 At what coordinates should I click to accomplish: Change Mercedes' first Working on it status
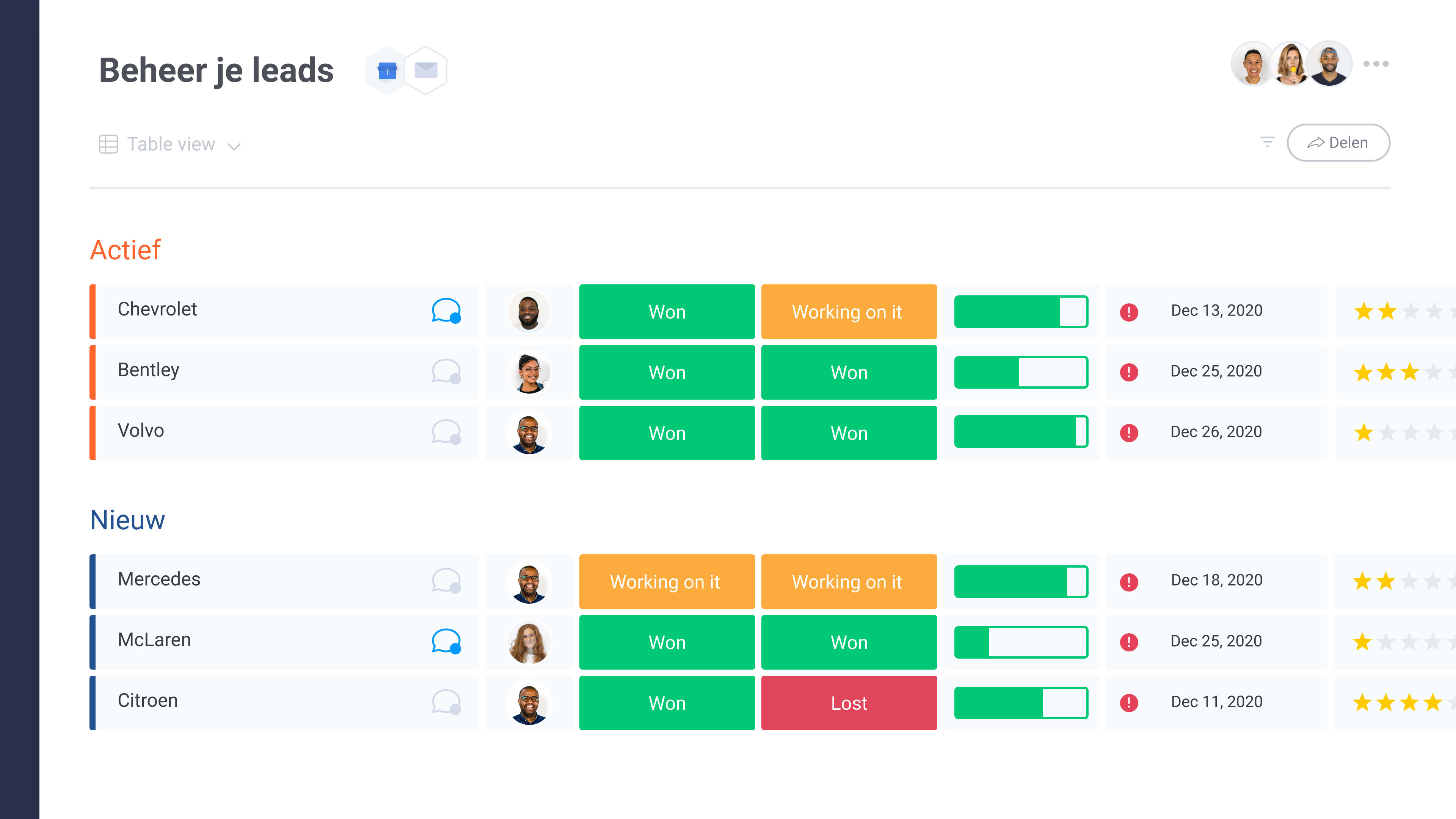click(x=667, y=582)
